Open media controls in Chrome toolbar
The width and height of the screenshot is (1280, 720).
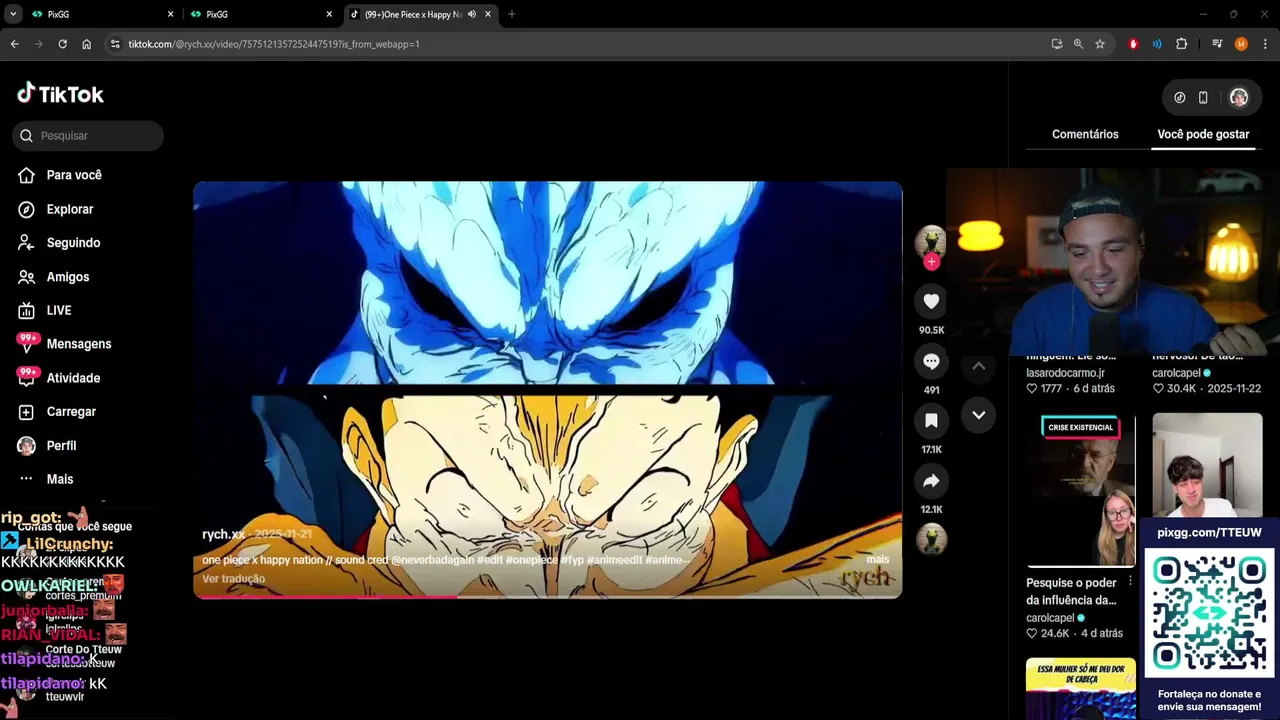(1217, 44)
